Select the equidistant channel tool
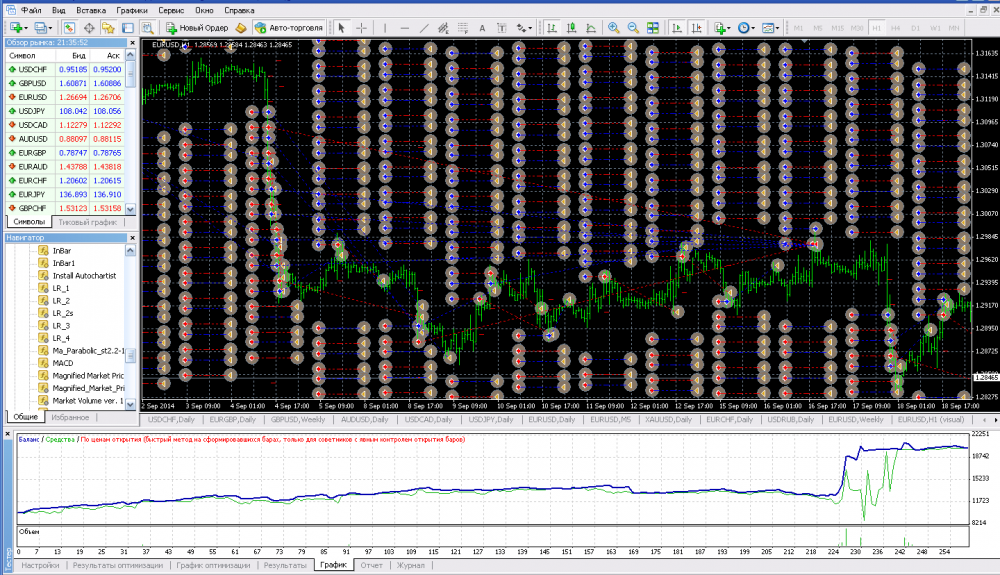This screenshot has height=575, width=1000. (443, 27)
